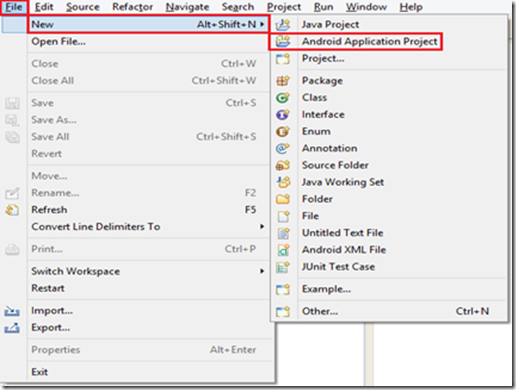Open the Edit menu
Screen dimensions: 516x390
point(44,7)
